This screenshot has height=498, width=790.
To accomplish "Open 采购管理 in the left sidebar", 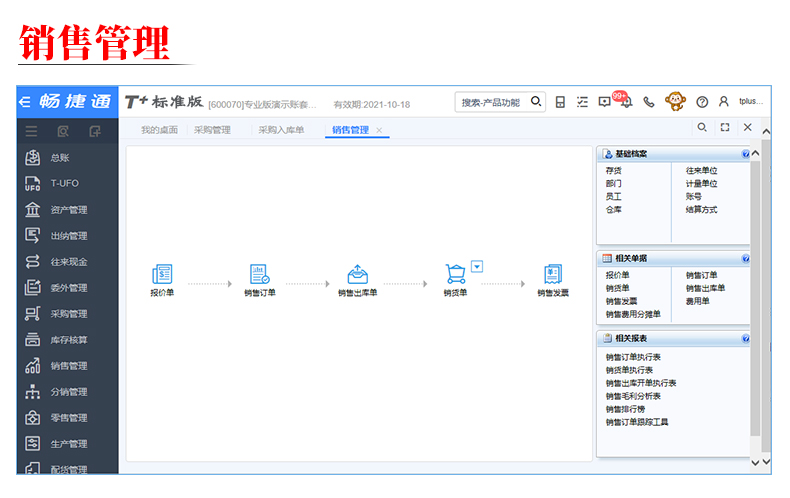I will click(x=68, y=314).
